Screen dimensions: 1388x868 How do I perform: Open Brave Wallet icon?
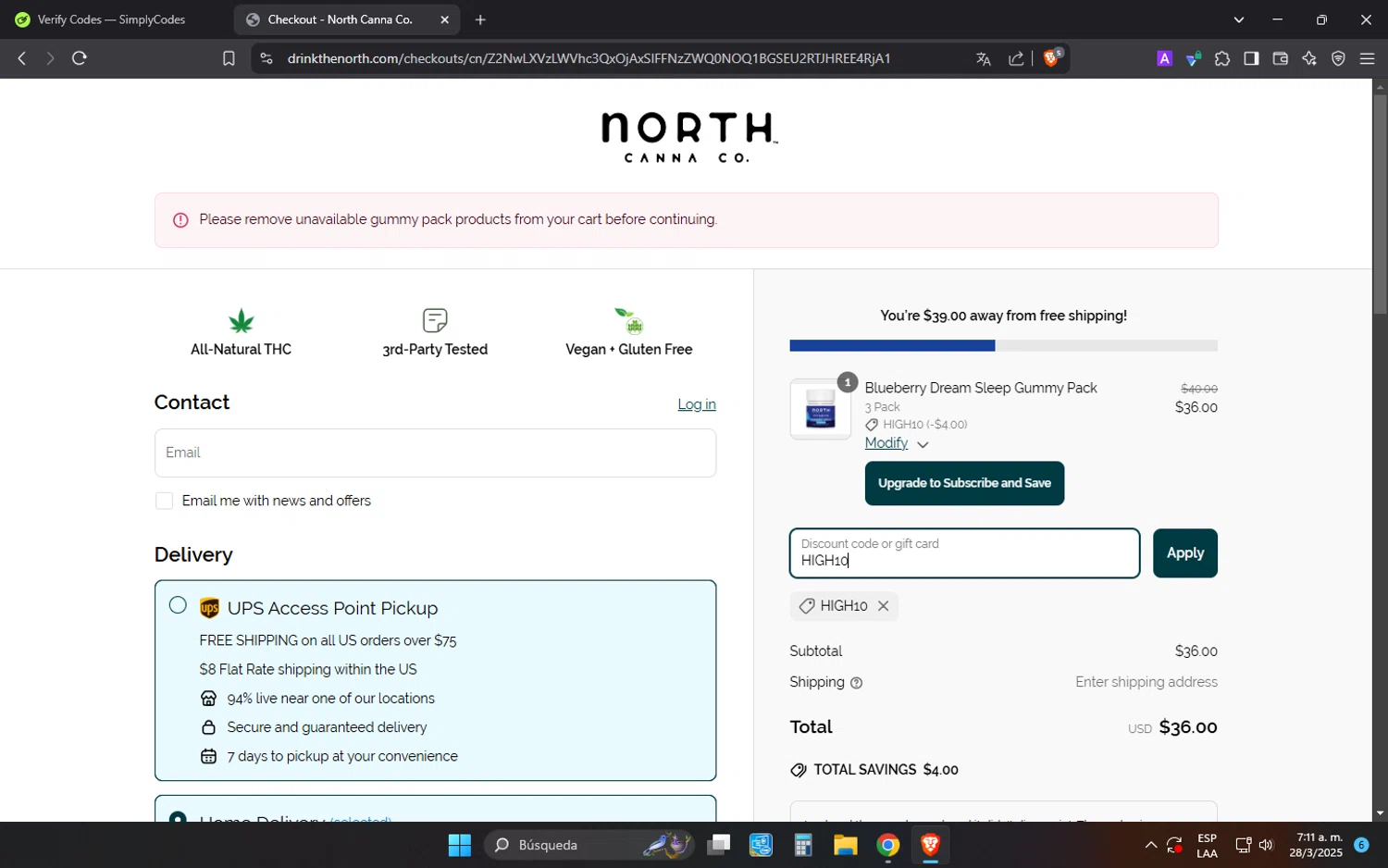pyautogui.click(x=1281, y=58)
